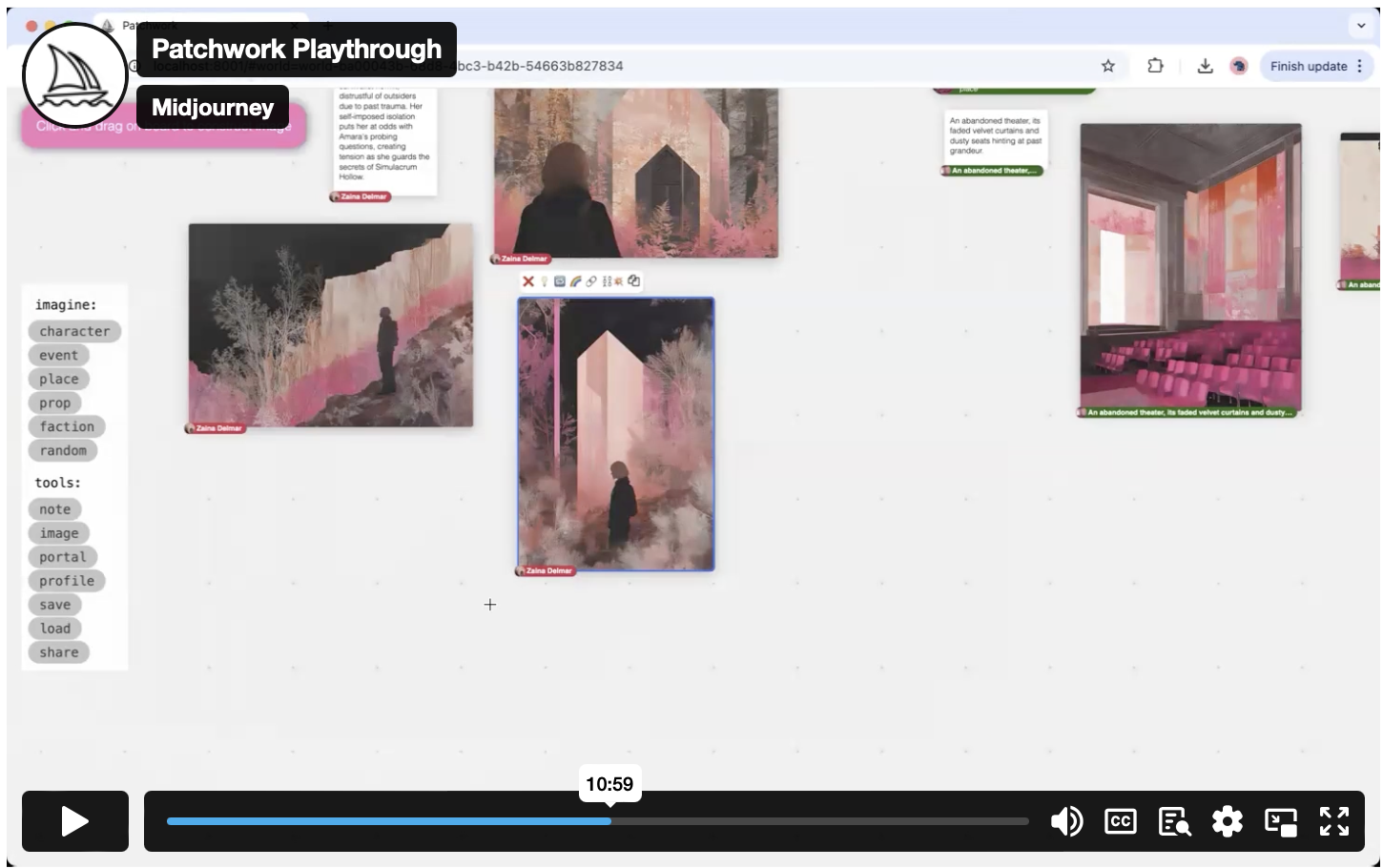Image resolution: width=1383 pixels, height=868 pixels.
Task: Click the Zaina Delmar character note text
Action: 384,135
